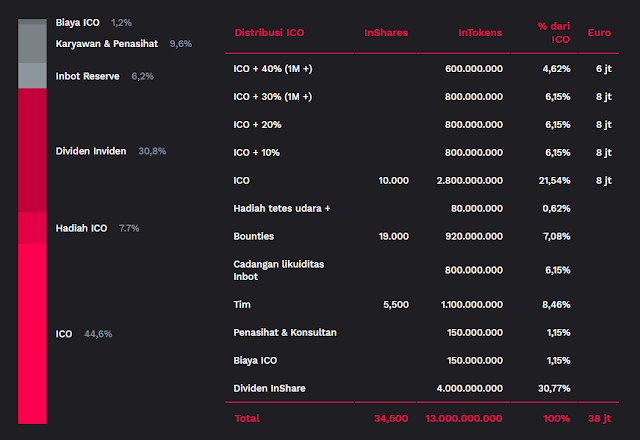Select the '34,500' total InShares
Screen dimensions: 640x440
(391, 418)
